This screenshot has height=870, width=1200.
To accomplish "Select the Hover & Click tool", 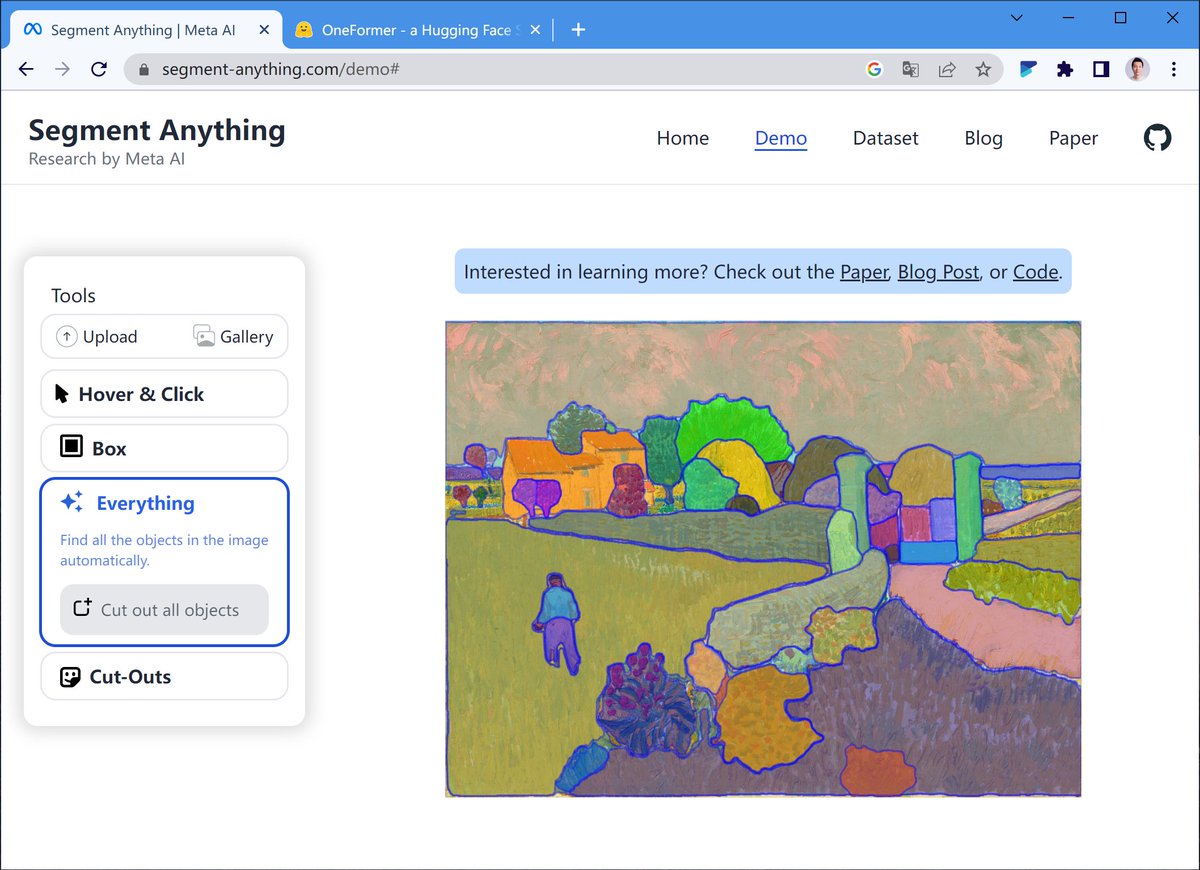I will click(164, 394).
